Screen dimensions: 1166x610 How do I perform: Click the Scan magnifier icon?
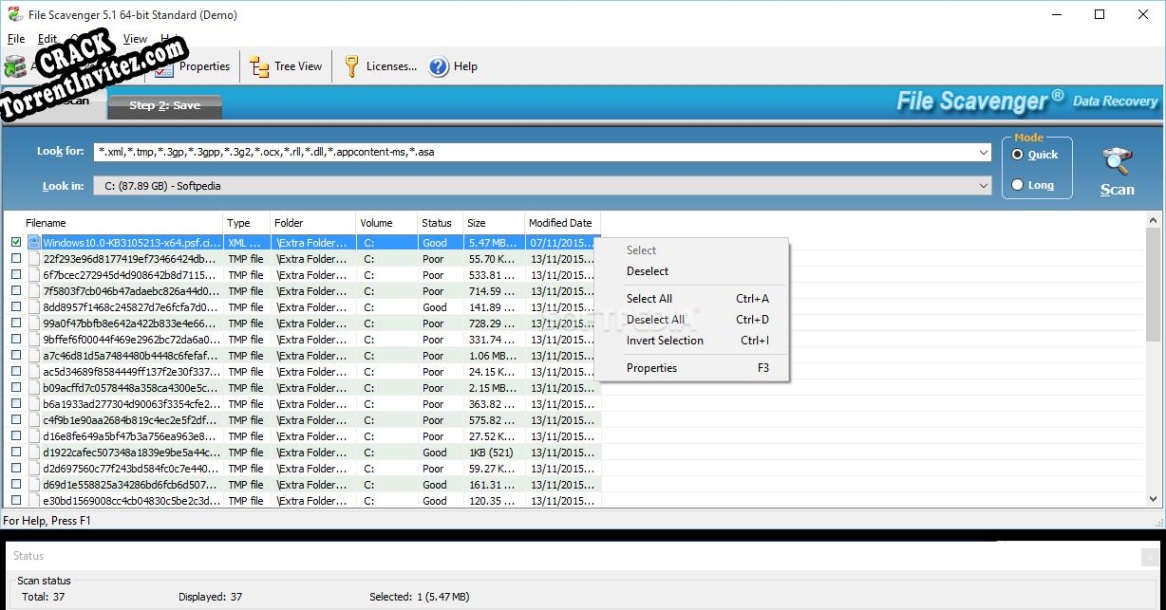(x=1117, y=162)
